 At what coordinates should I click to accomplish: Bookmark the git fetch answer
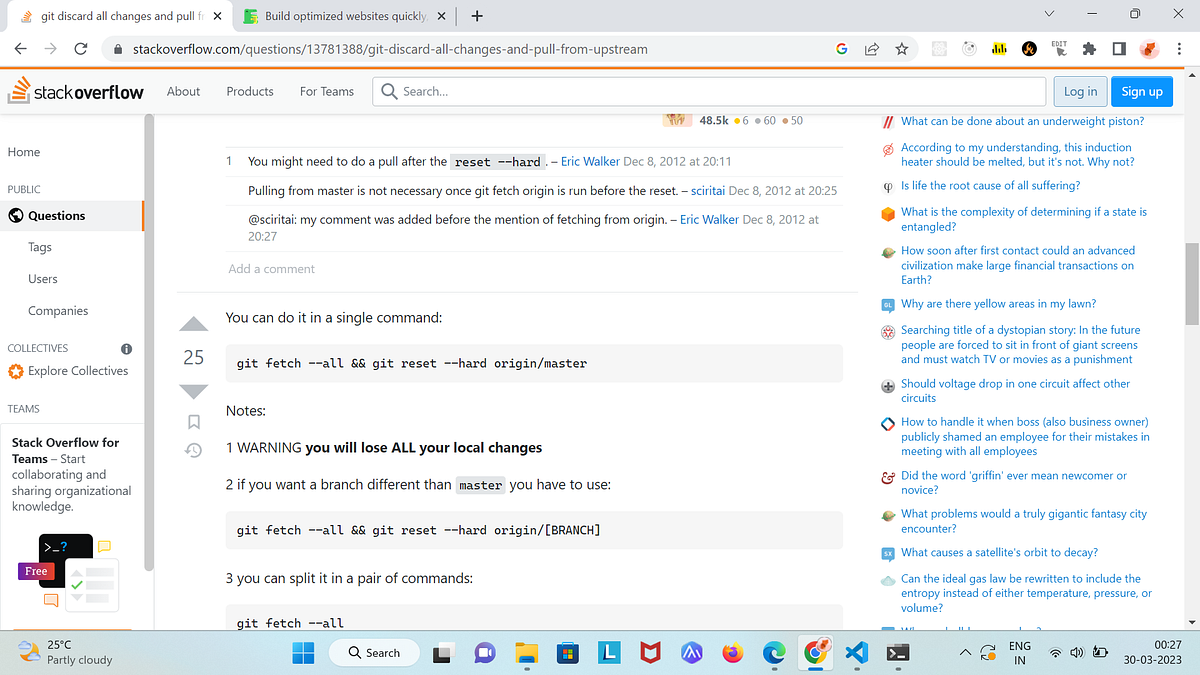194,422
